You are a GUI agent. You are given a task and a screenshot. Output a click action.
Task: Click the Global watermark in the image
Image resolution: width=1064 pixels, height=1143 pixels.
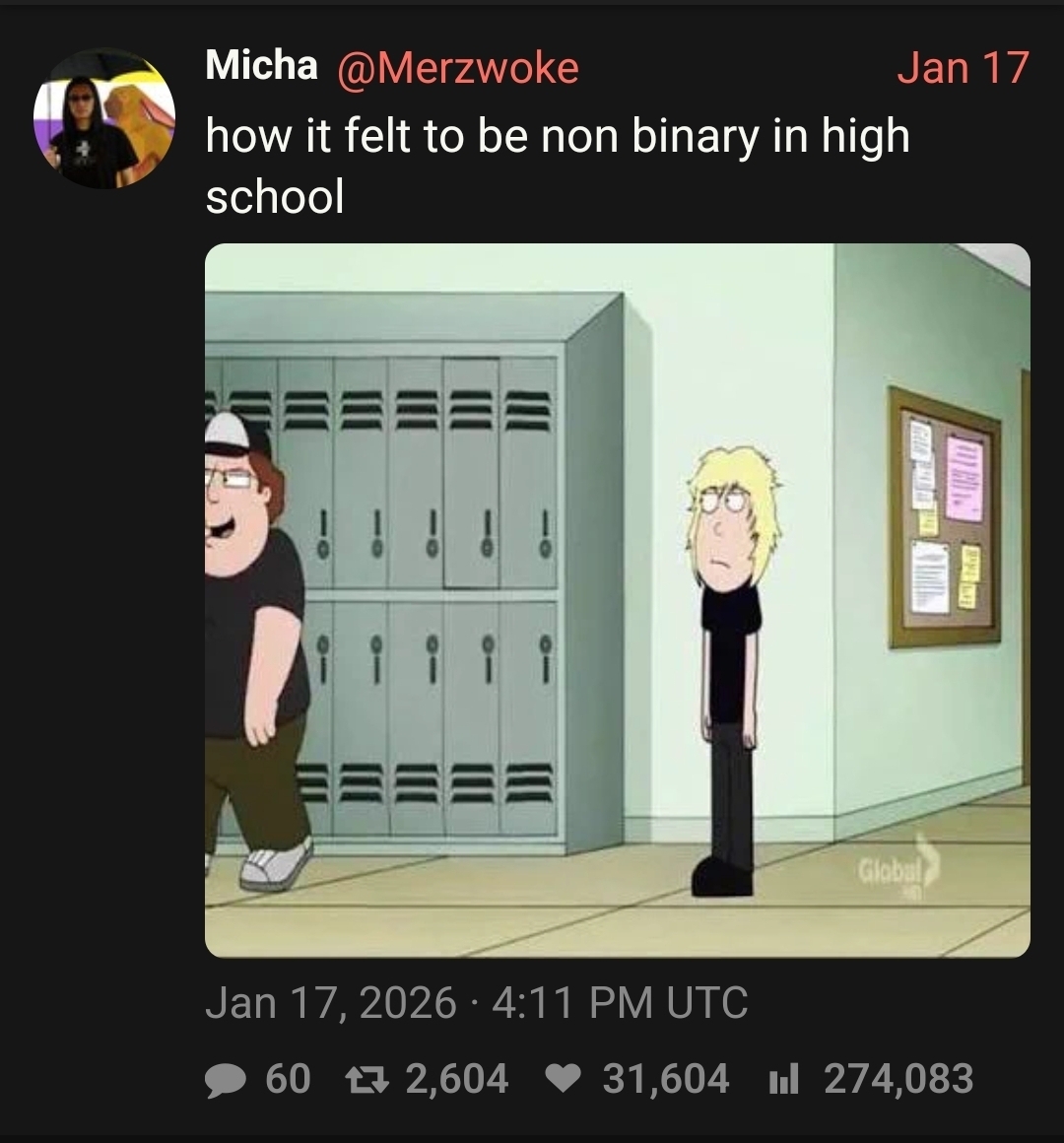[897, 868]
